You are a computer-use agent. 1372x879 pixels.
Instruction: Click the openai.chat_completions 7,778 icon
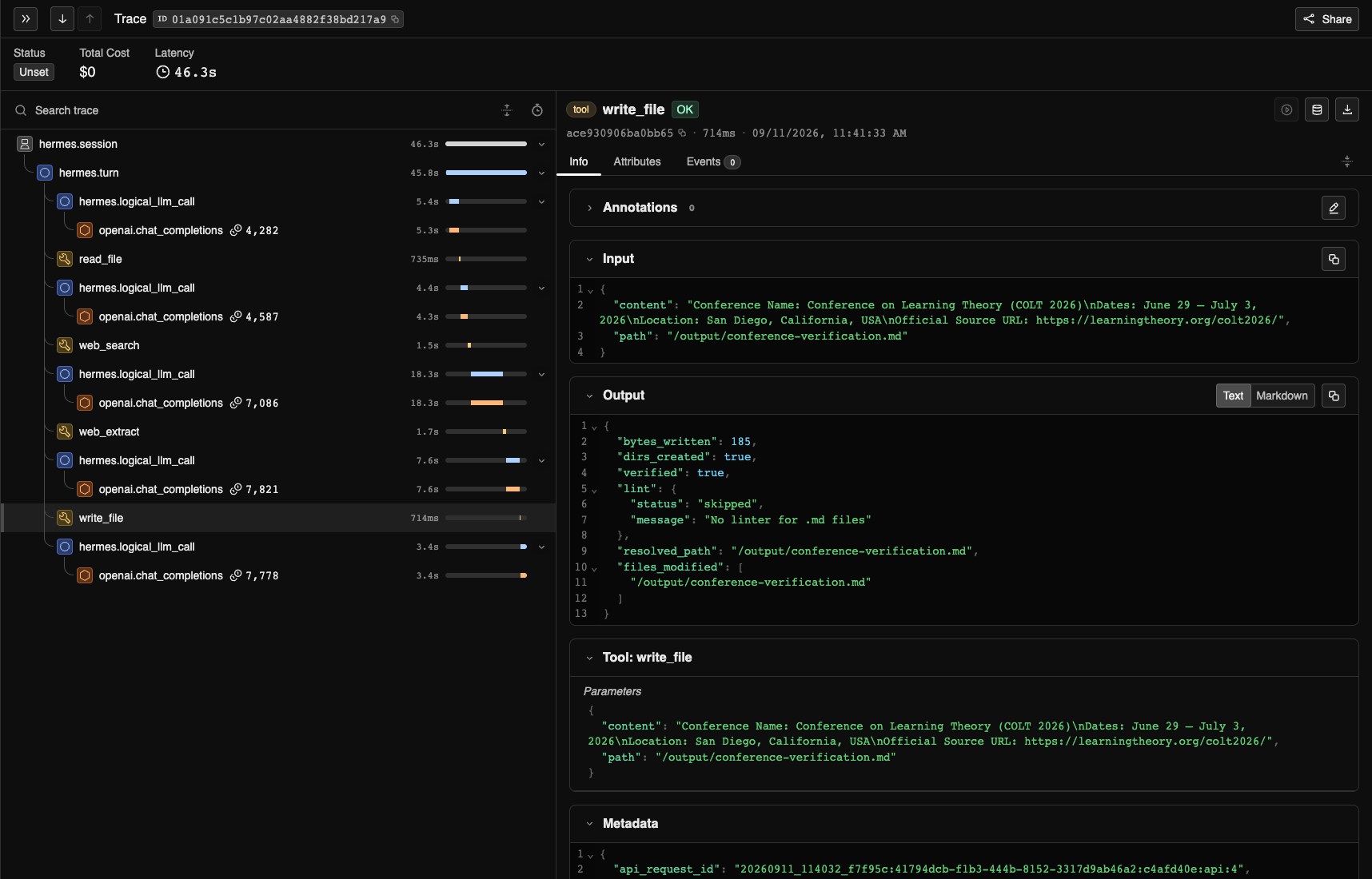tap(85, 575)
